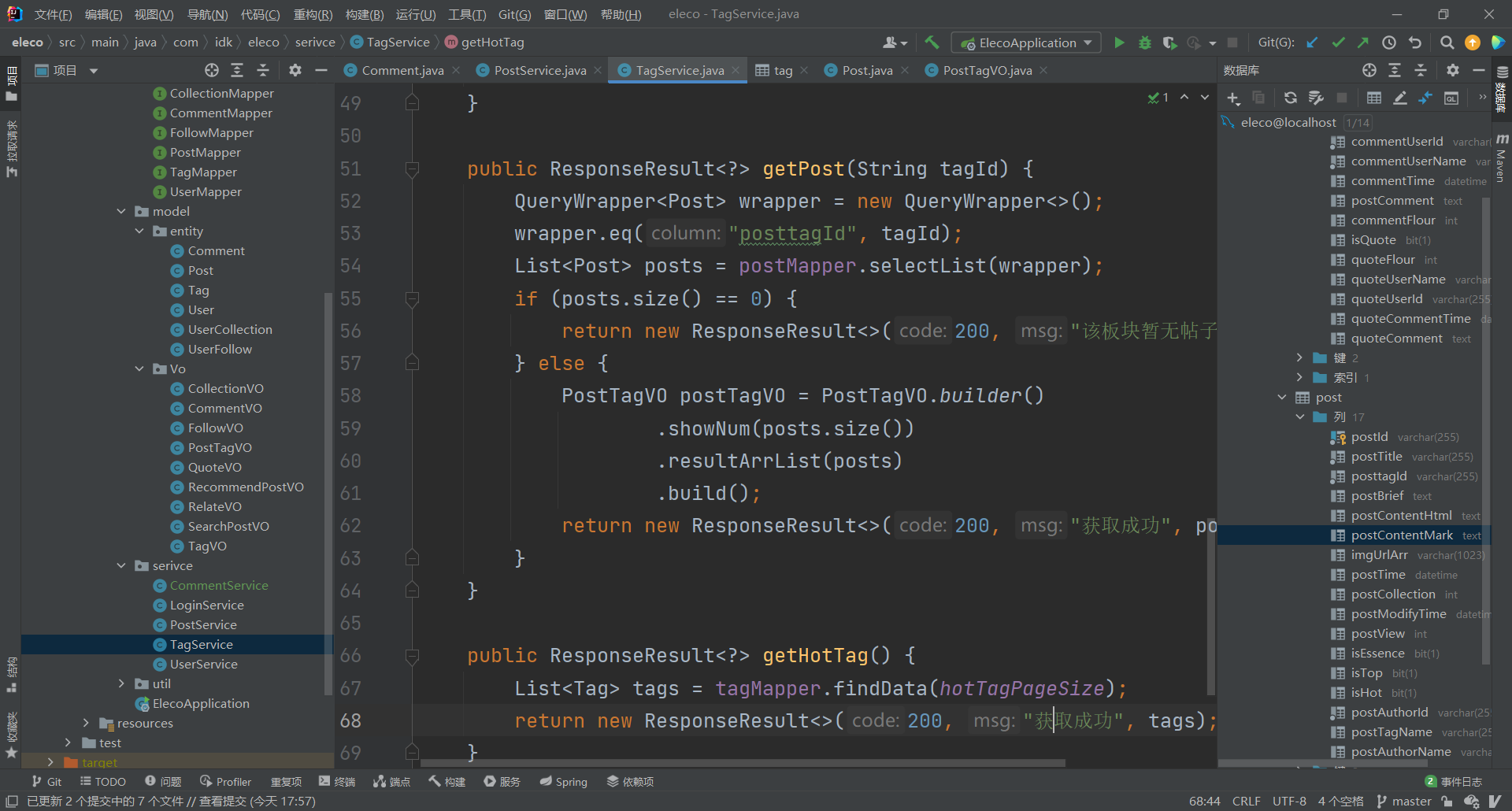Open user account icon dropdown
Screen dimensions: 1512x811
[x=895, y=43]
